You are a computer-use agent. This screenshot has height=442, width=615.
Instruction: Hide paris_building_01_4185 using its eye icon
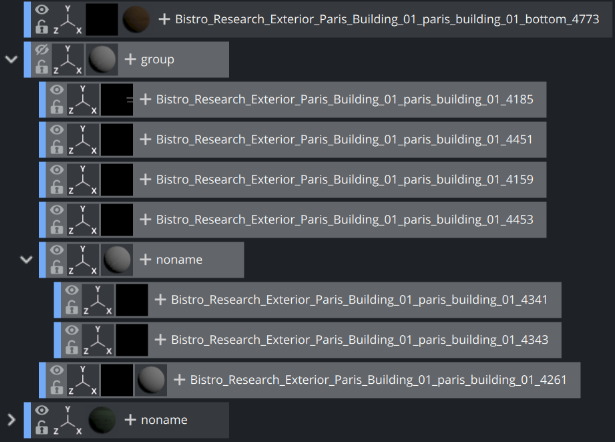[57, 90]
